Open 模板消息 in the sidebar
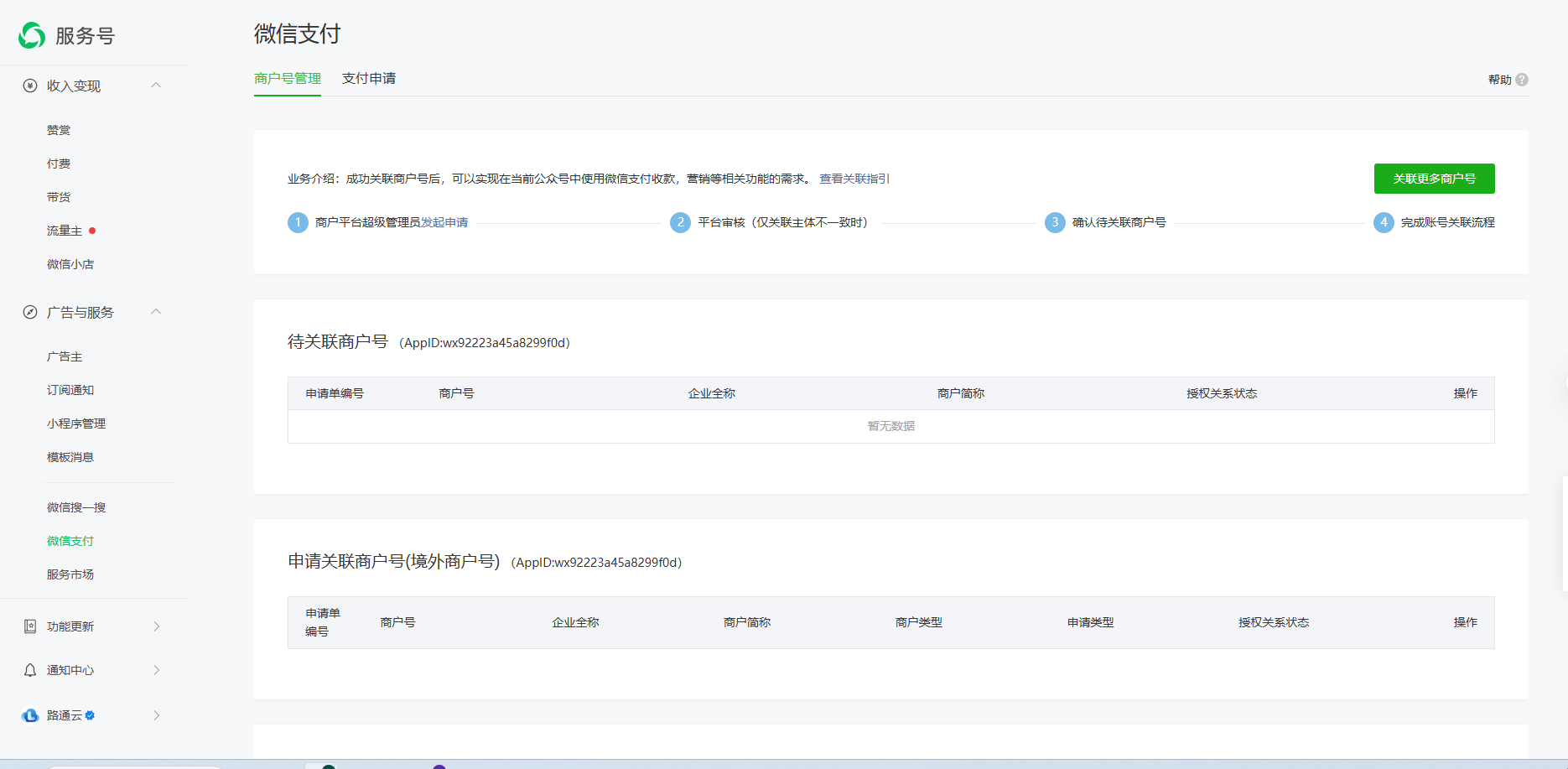1568x769 pixels. pyautogui.click(x=70, y=457)
